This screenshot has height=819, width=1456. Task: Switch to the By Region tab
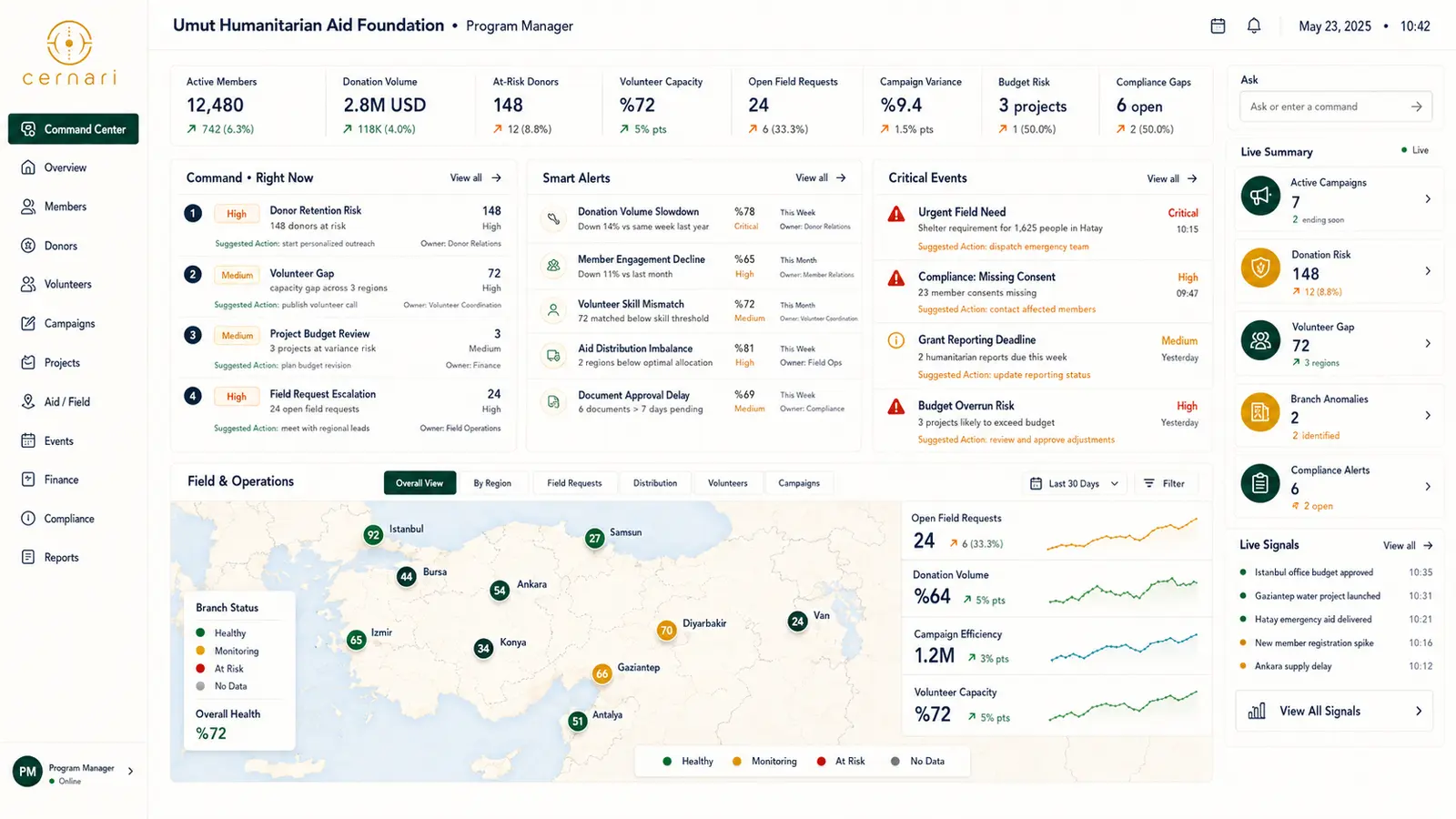coord(492,483)
